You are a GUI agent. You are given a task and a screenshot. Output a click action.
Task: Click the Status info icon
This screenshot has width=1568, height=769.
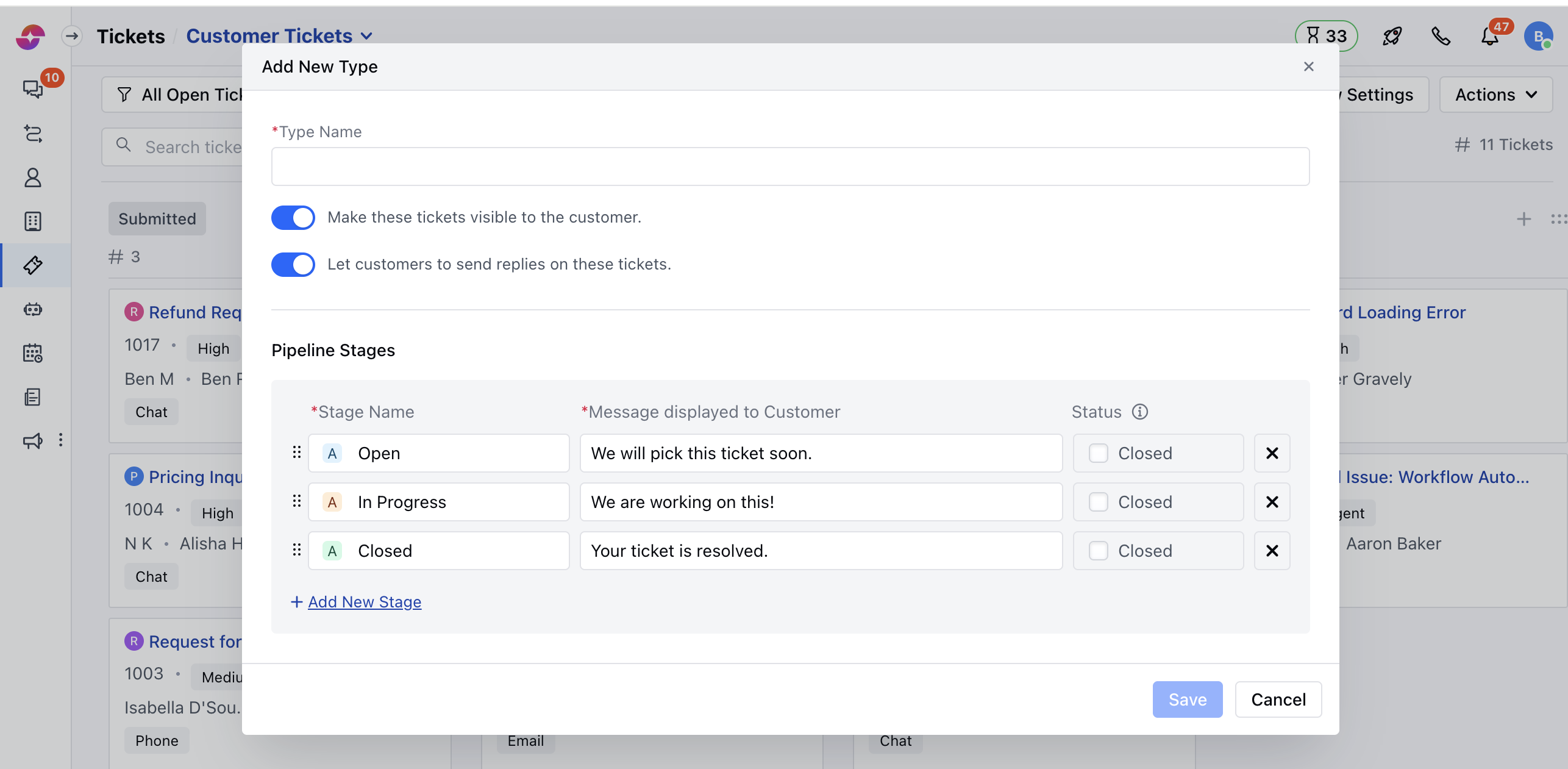coord(1139,412)
